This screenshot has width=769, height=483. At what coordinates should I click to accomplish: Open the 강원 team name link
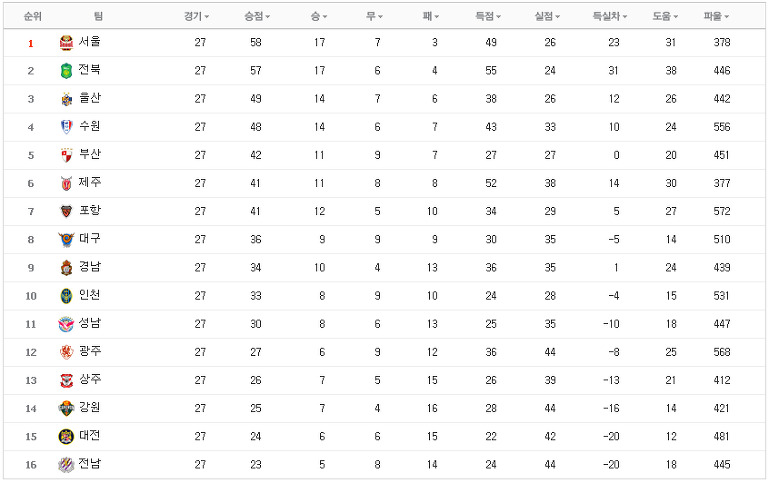click(x=90, y=407)
